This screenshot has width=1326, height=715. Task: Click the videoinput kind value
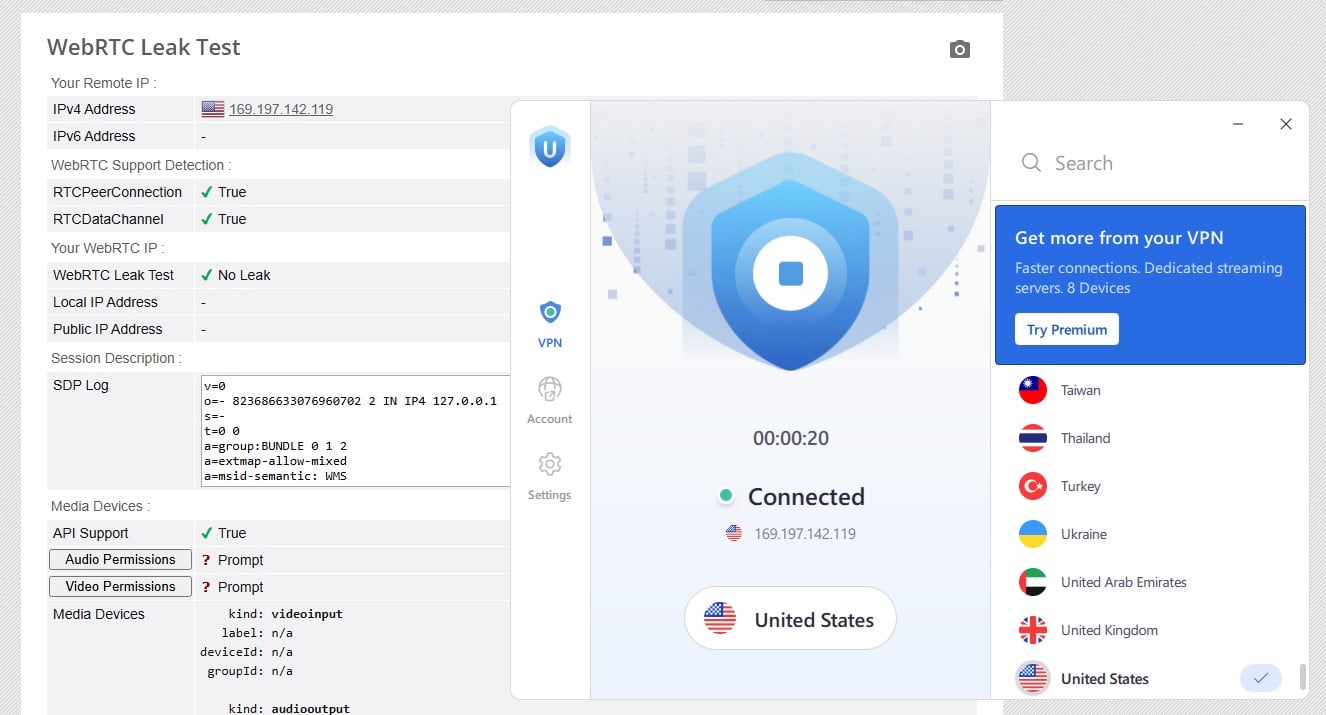[307, 614]
